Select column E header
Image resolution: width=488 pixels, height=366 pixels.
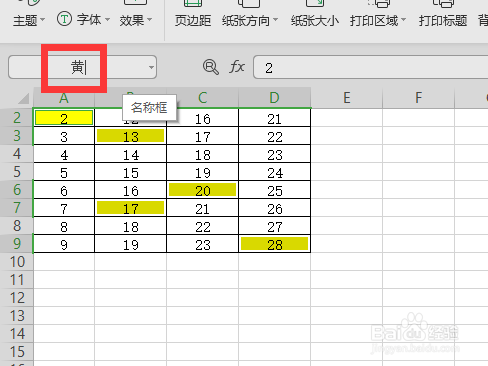347,98
